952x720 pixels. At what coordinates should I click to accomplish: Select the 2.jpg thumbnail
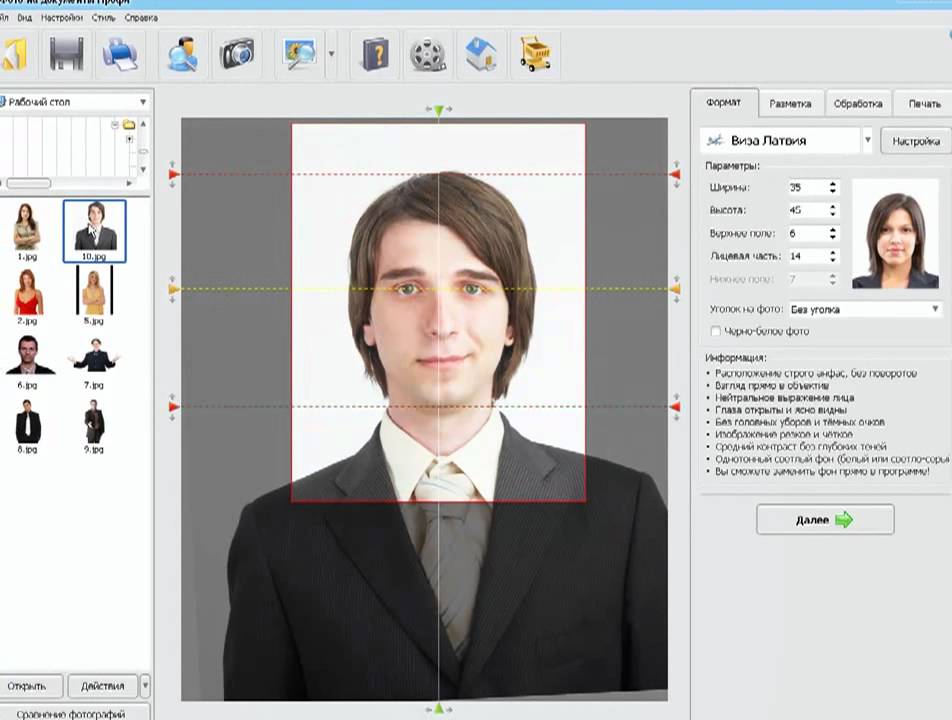[28, 291]
